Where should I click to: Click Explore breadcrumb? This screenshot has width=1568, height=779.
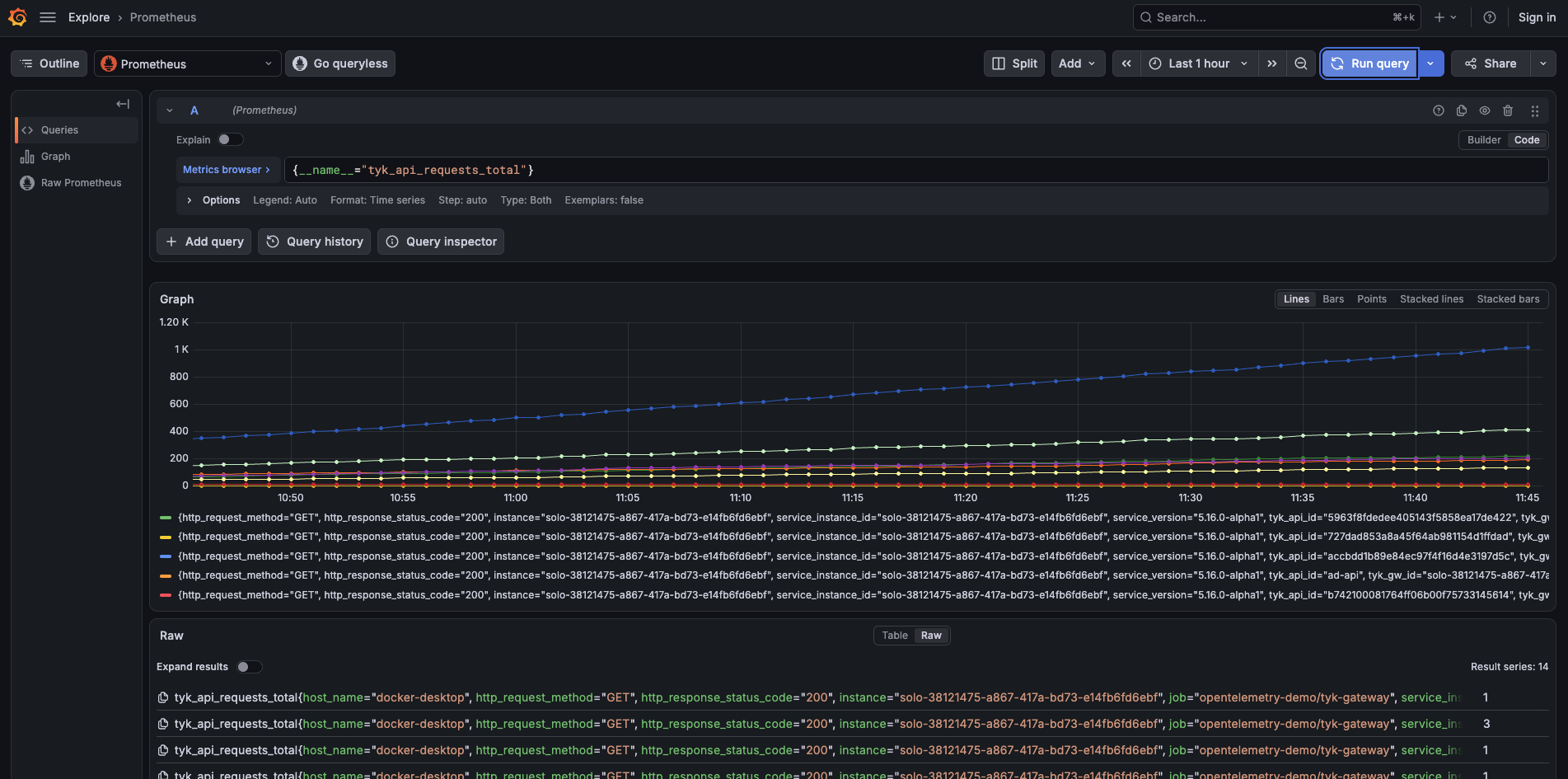point(89,17)
